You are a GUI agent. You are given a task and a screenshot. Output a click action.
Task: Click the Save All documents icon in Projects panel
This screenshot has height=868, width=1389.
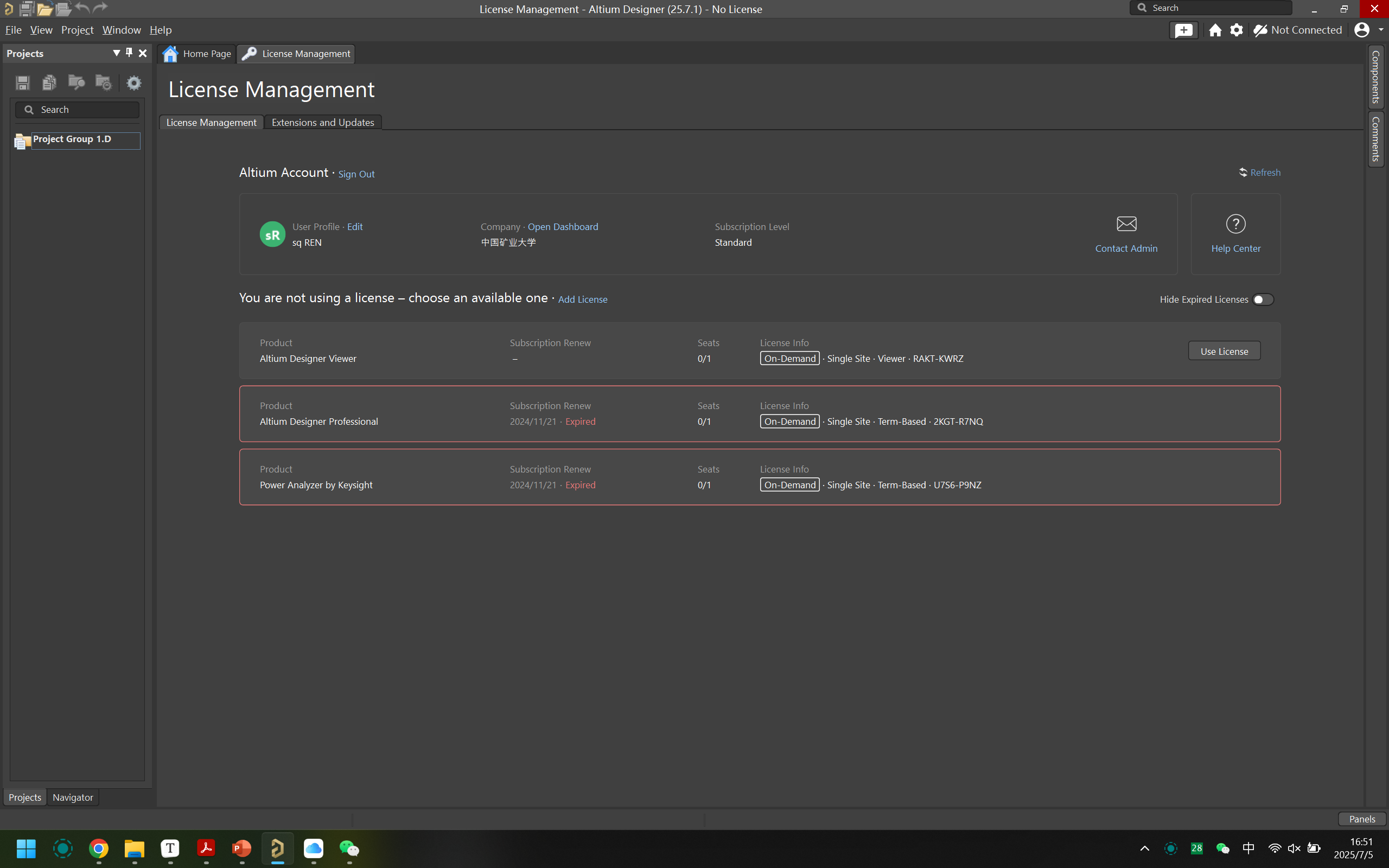tap(49, 82)
